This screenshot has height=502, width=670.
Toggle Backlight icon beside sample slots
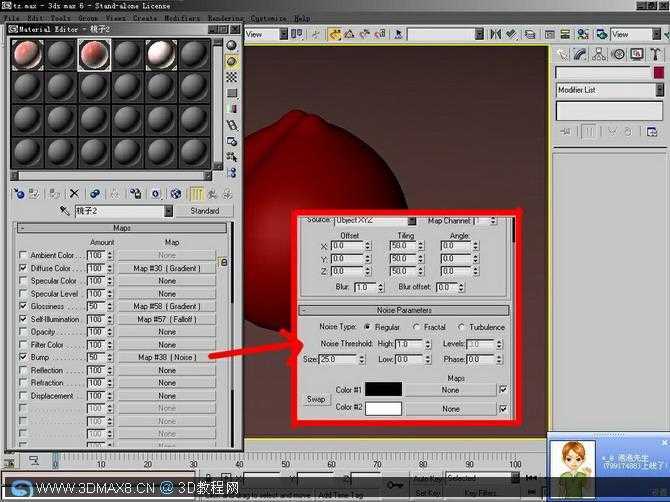(x=232, y=62)
